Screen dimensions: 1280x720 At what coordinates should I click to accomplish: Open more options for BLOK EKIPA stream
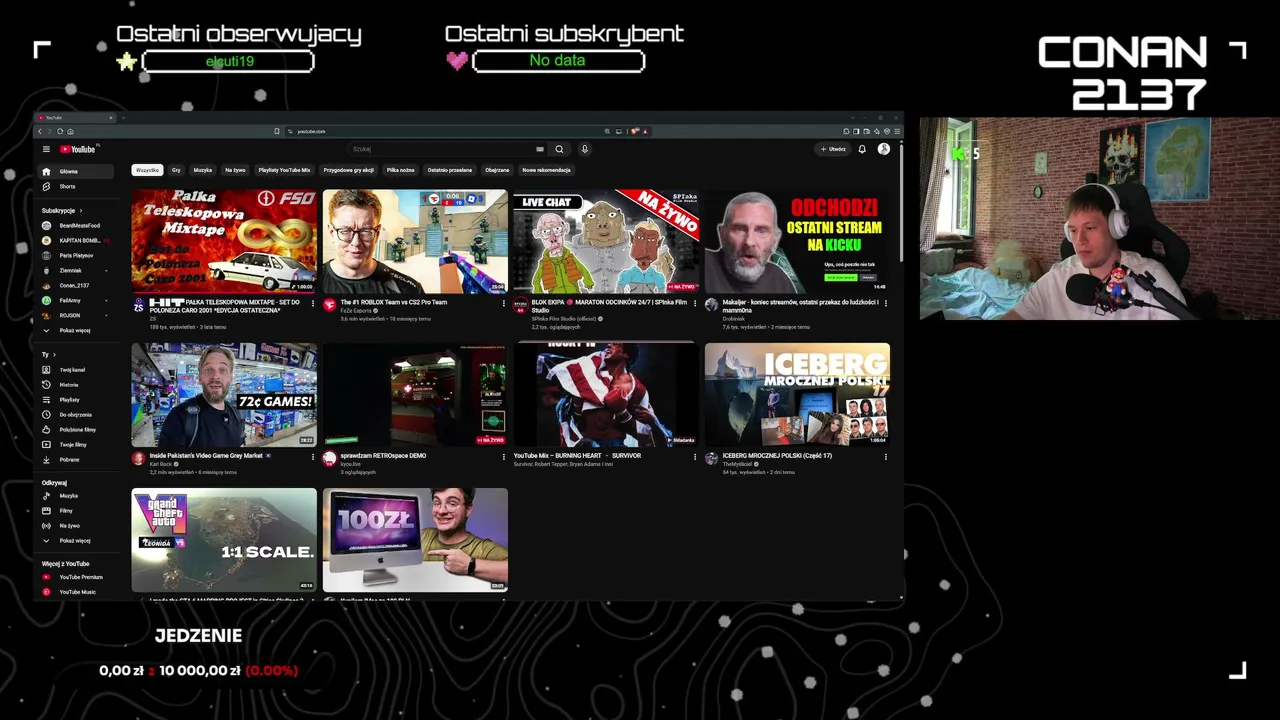coord(694,303)
